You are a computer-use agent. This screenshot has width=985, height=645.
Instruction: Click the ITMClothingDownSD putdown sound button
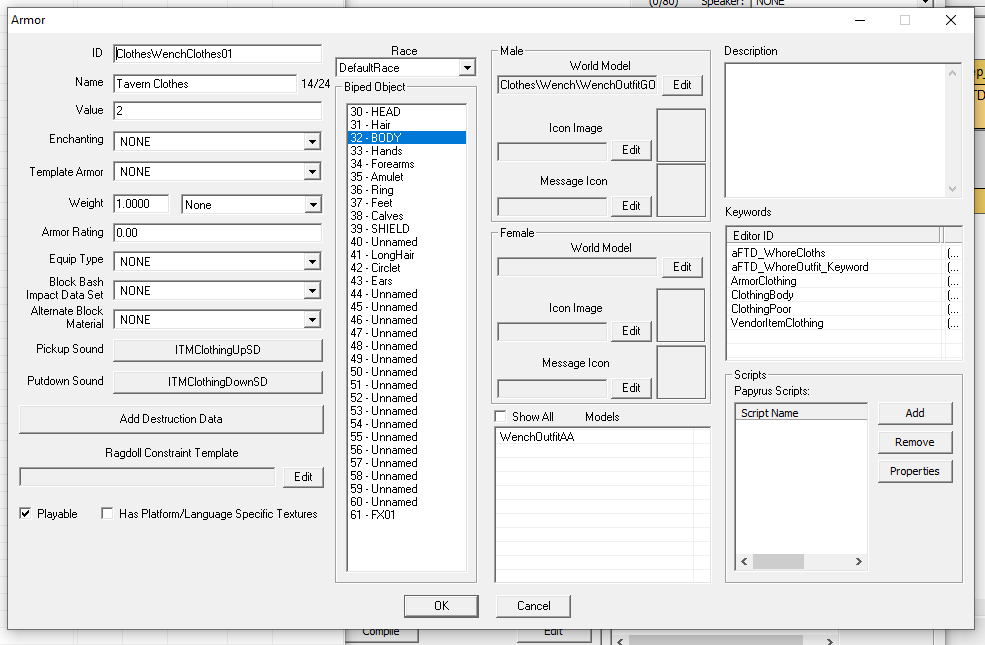point(218,382)
